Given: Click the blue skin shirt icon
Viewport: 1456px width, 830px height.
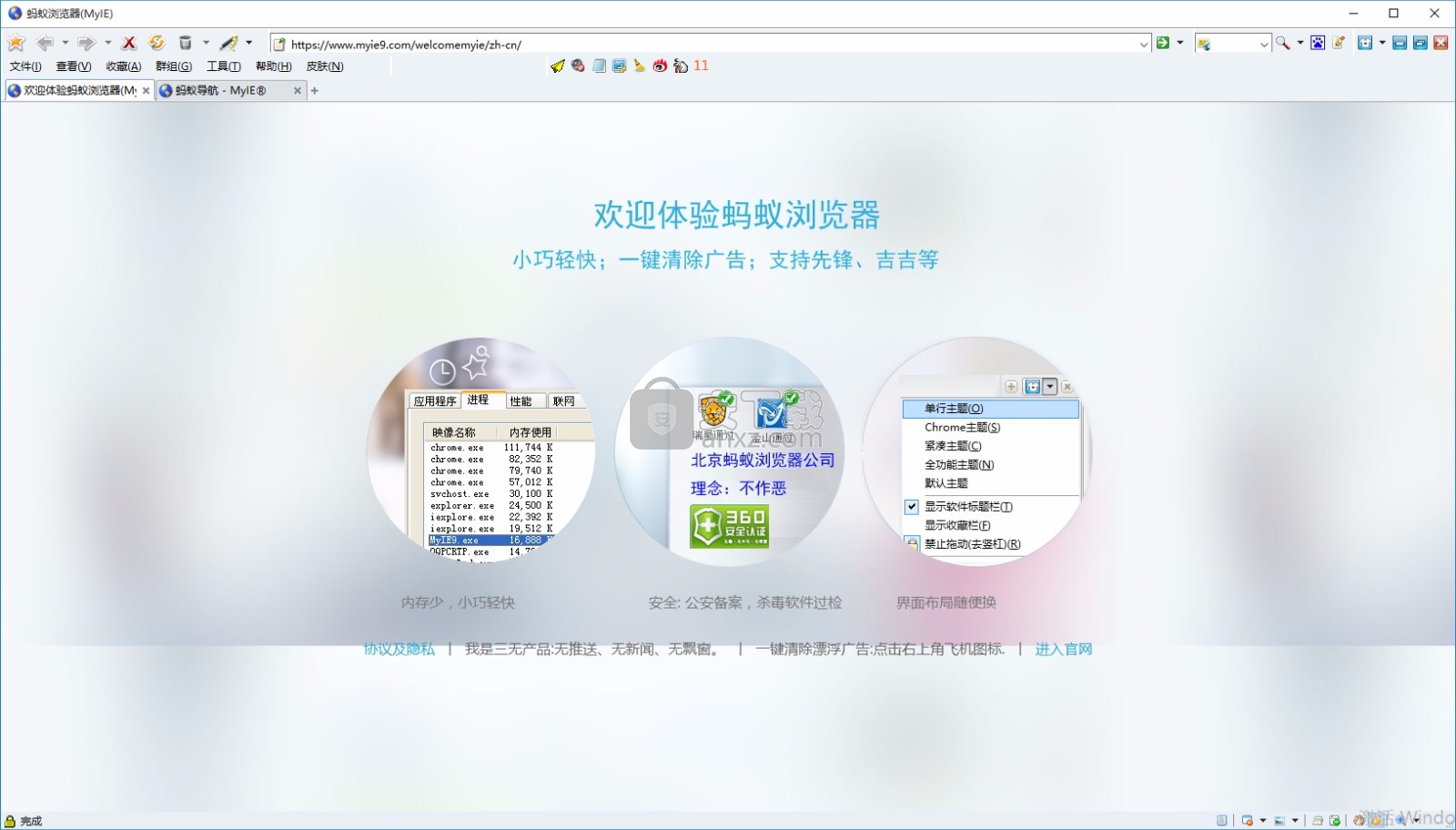Looking at the screenshot, I should pyautogui.click(x=1365, y=43).
